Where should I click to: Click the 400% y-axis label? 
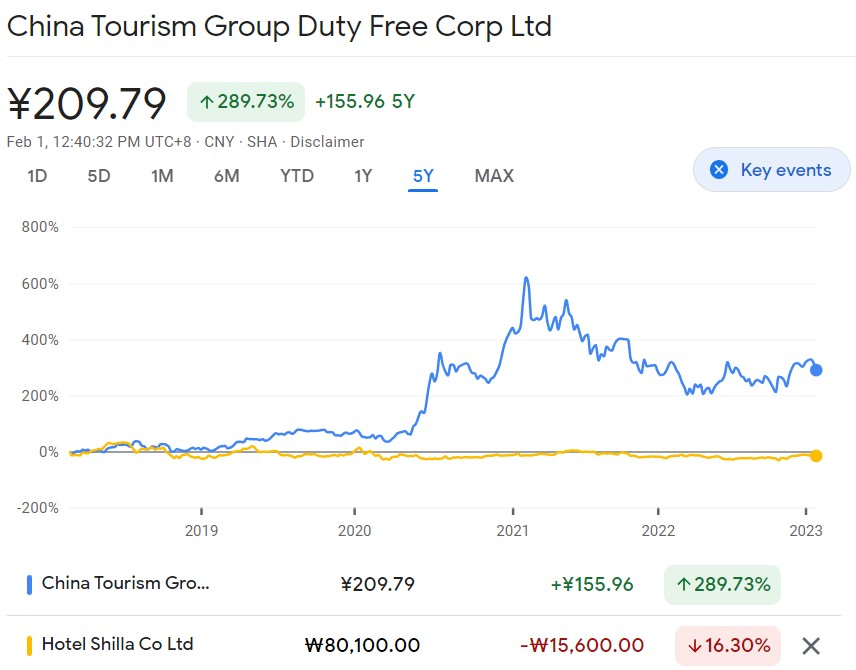pos(40,340)
